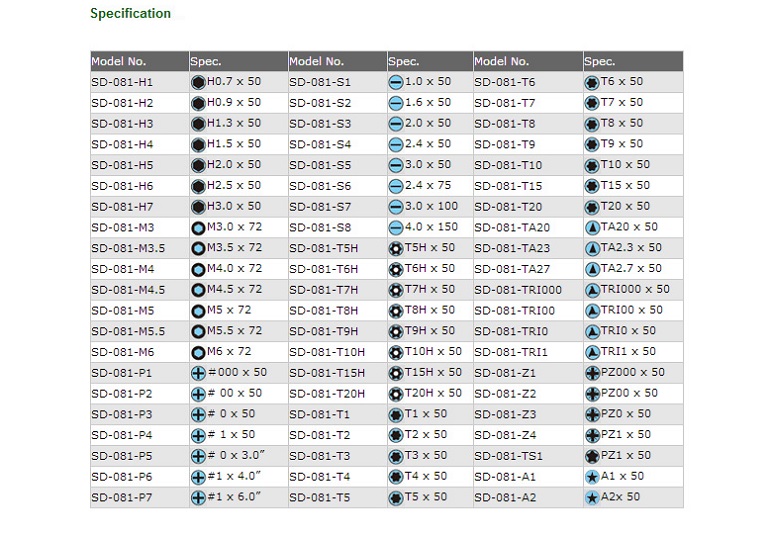This screenshot has height=540, width=770.
Task: Select model number SD-081-T3
Action: pyautogui.click(x=320, y=456)
